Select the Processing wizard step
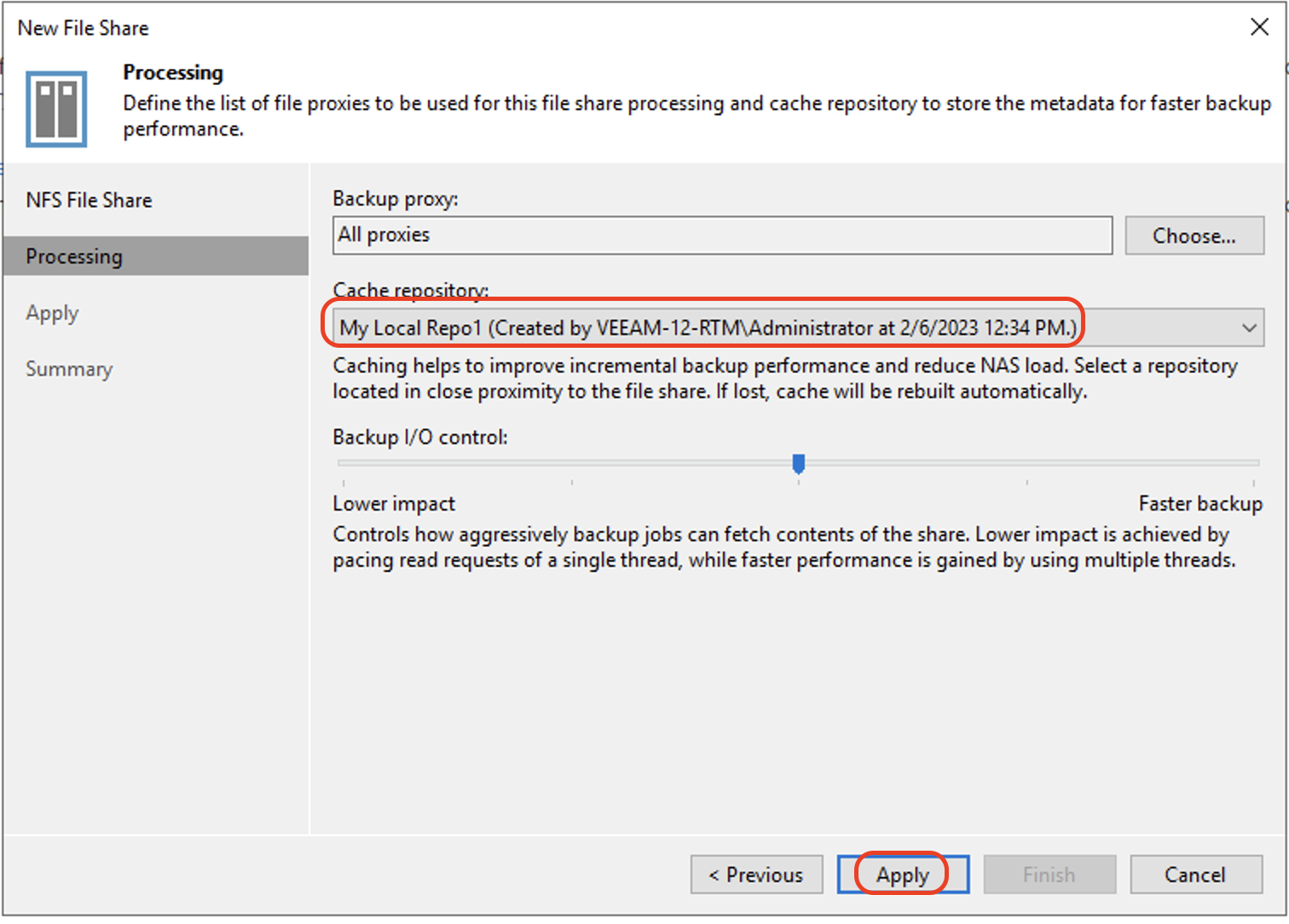This screenshot has width=1289, height=924. [156, 256]
